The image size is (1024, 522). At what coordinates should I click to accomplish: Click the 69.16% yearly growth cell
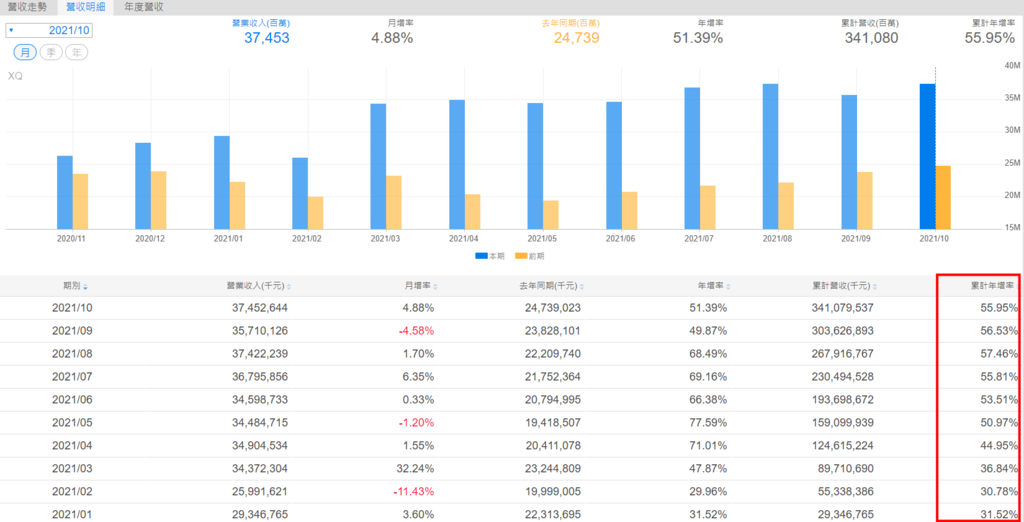coord(710,376)
